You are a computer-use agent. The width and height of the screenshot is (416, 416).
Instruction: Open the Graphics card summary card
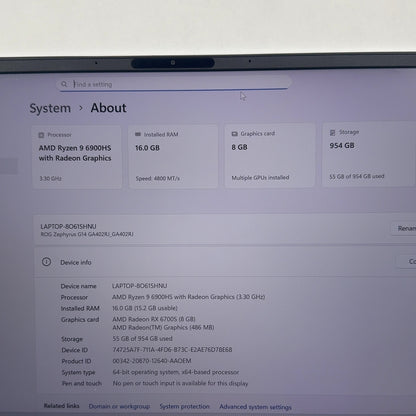(270, 156)
